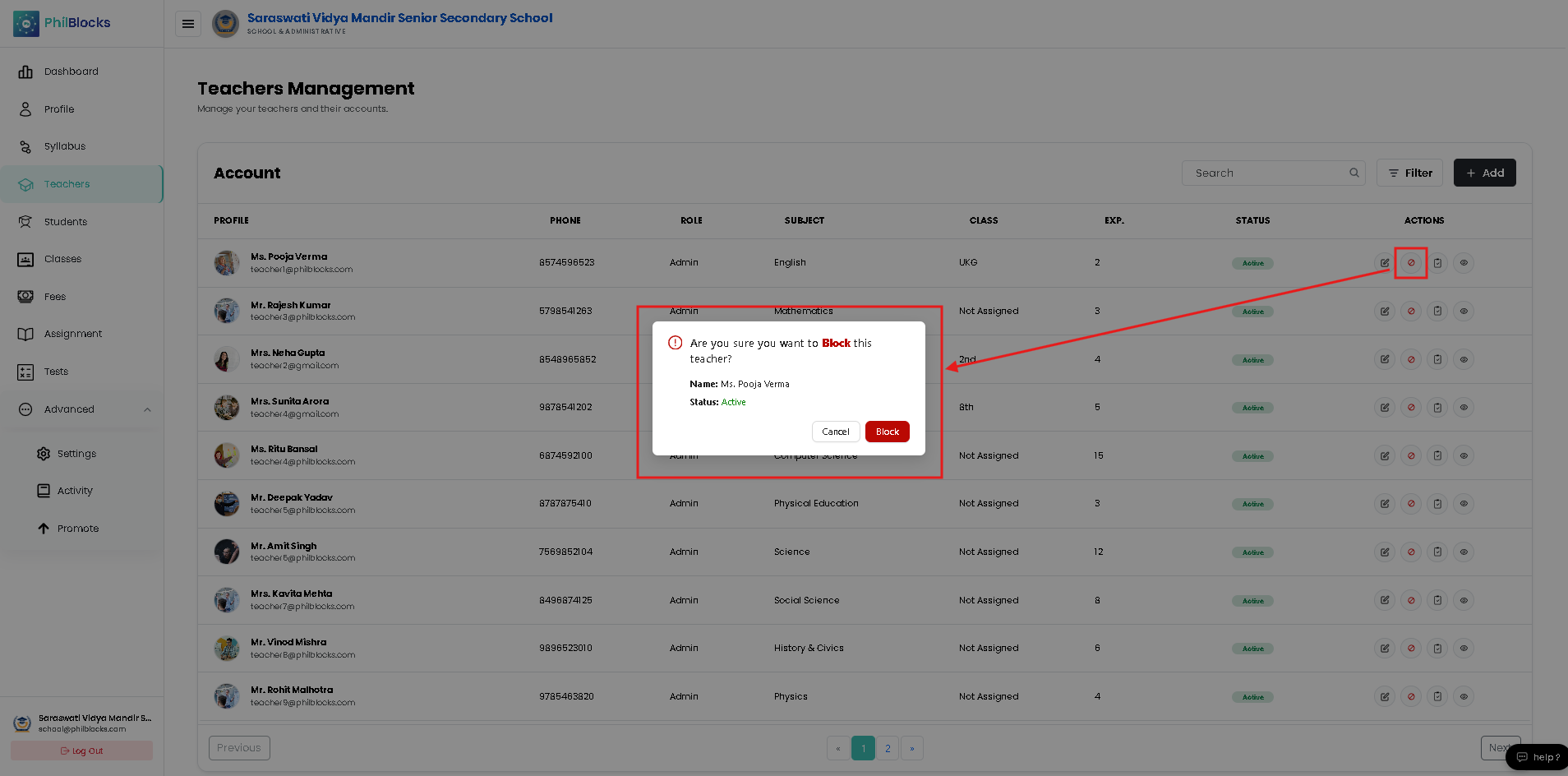This screenshot has width=1568, height=776.
Task: Block Mr. Amit Singh icon
Action: 1411,552
